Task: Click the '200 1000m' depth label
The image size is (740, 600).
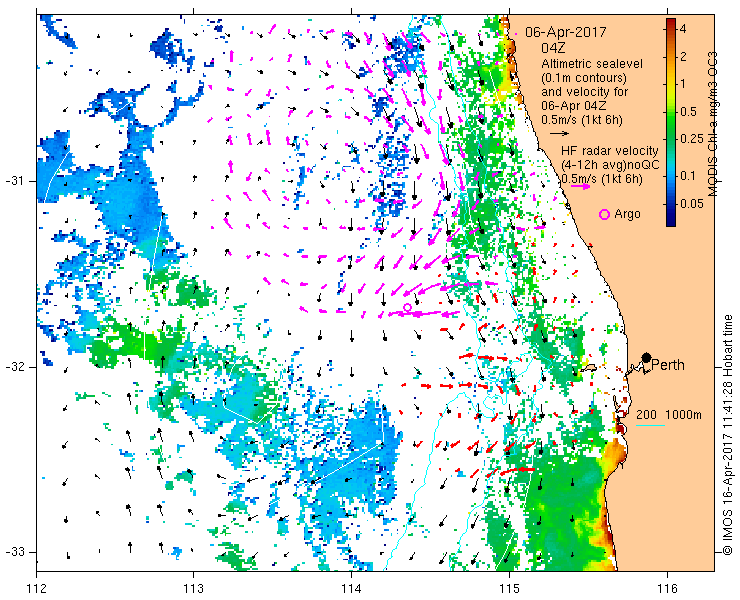Action: click(669, 415)
